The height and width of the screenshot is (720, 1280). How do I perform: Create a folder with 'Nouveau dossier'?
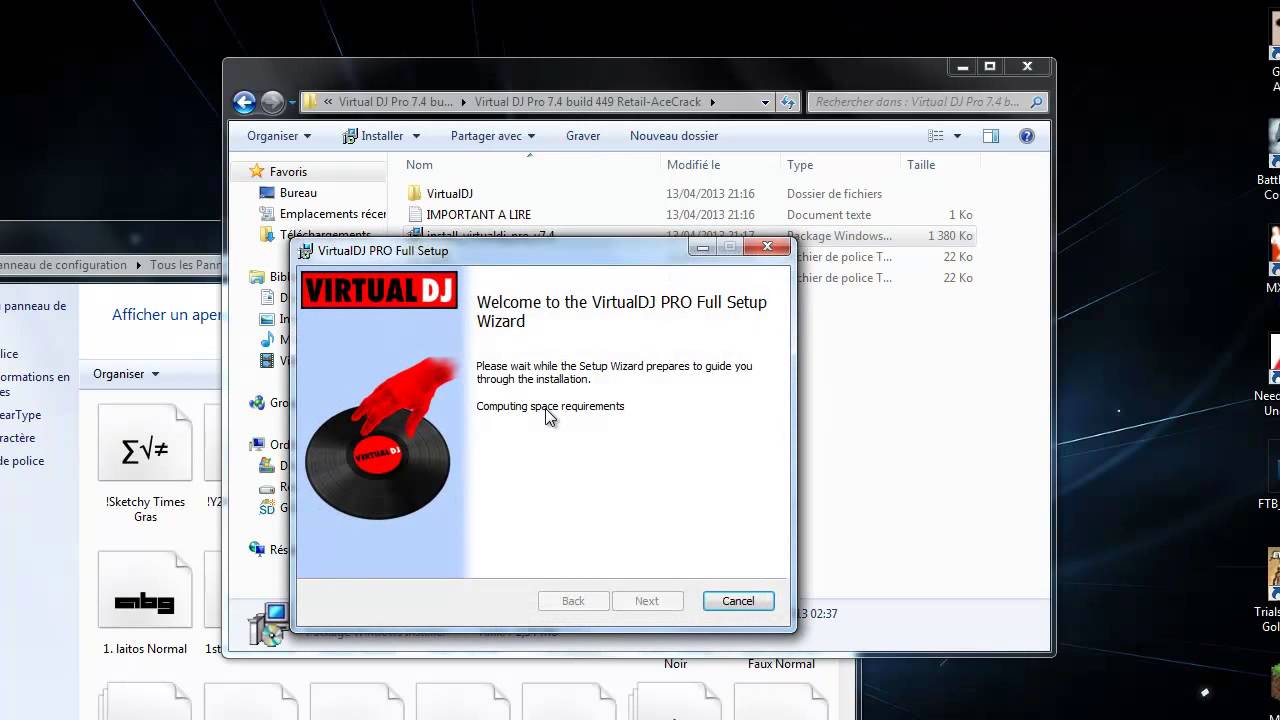coord(674,136)
